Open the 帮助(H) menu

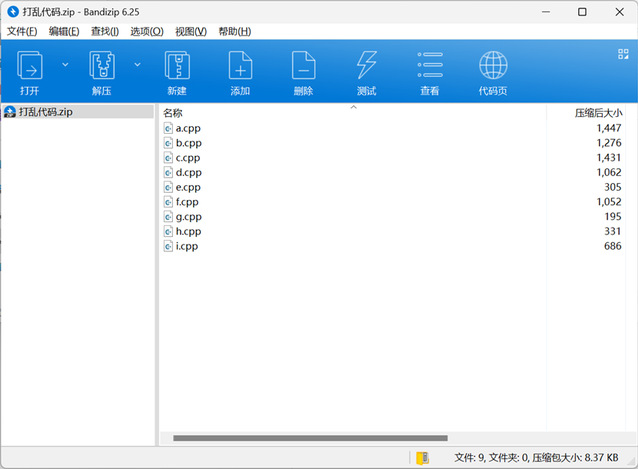tap(233, 31)
